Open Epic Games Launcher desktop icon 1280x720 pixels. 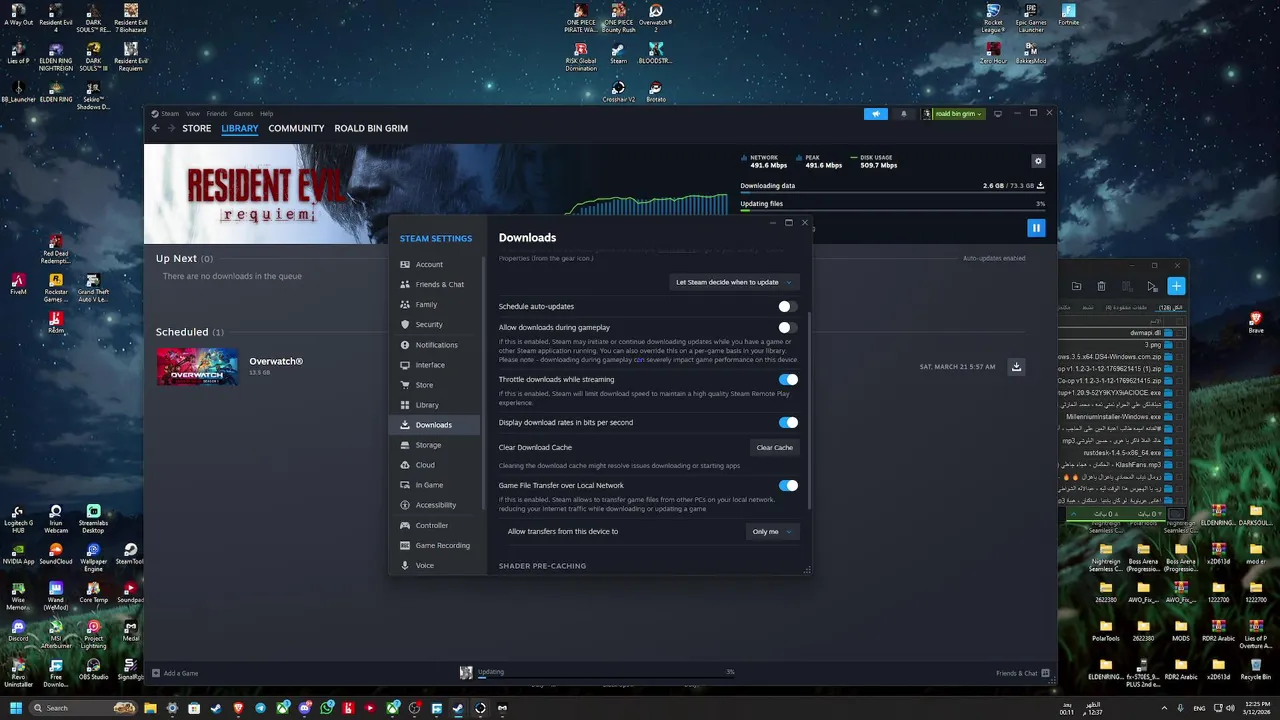point(1031,18)
